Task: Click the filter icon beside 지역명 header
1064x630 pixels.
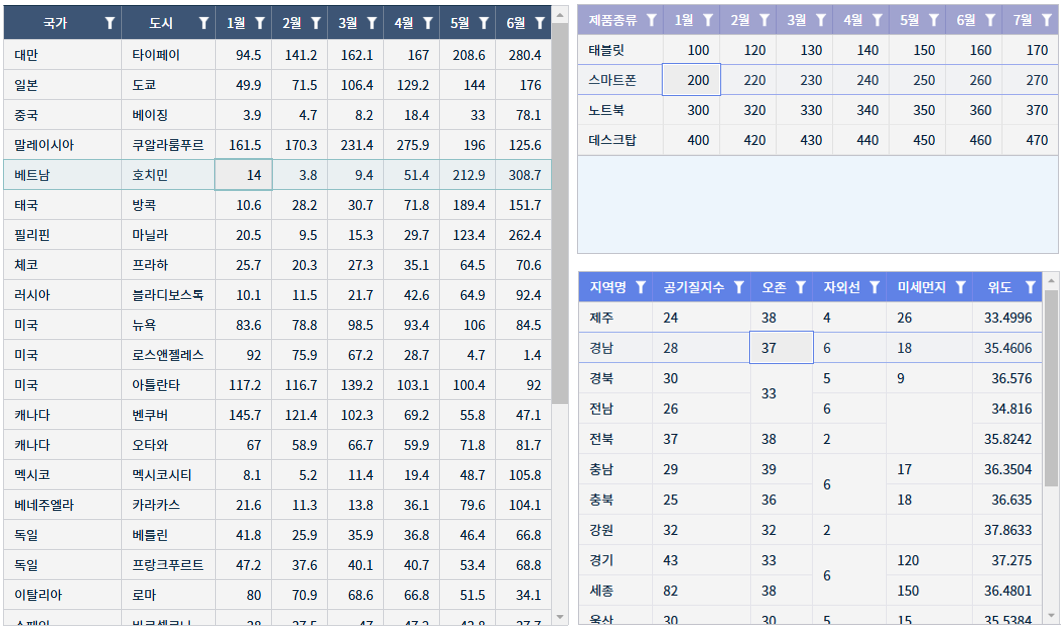Action: click(x=641, y=287)
